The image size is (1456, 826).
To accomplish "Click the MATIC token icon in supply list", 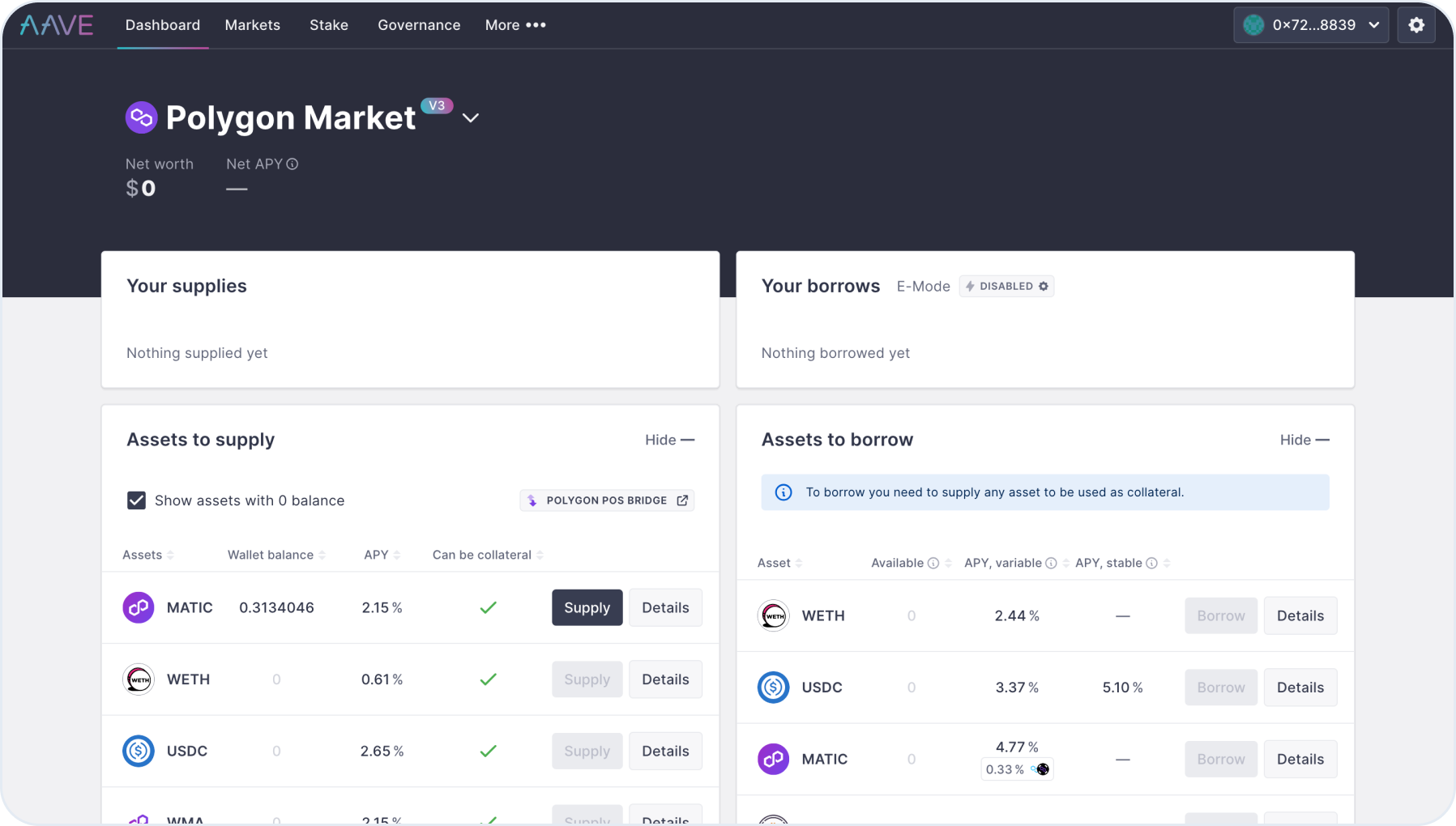I will [139, 607].
